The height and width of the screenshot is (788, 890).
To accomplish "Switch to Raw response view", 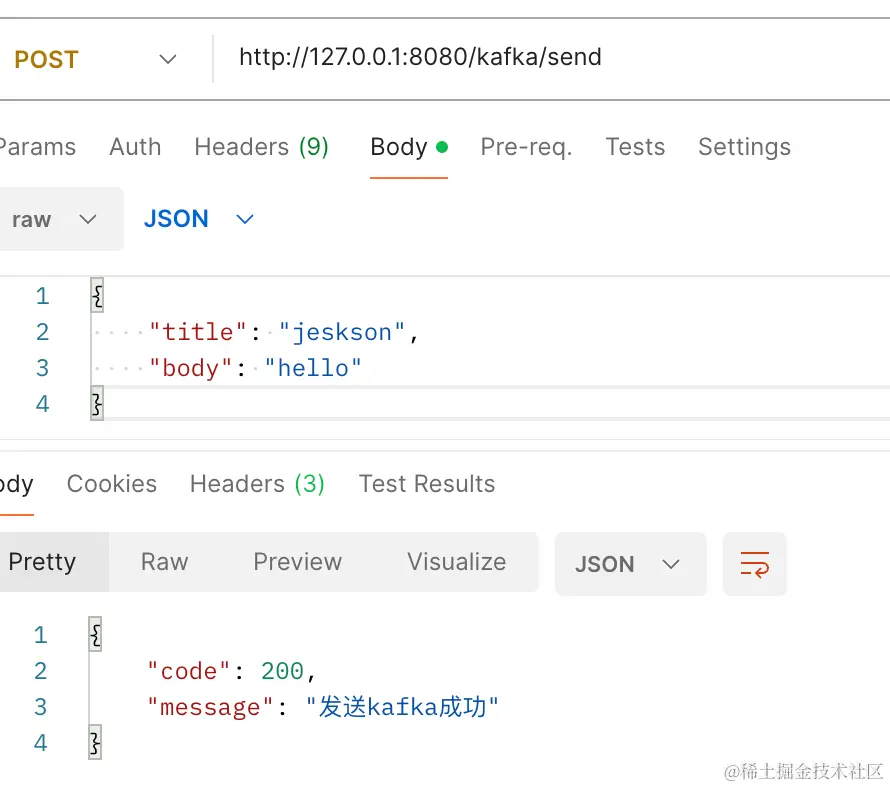I will (165, 562).
